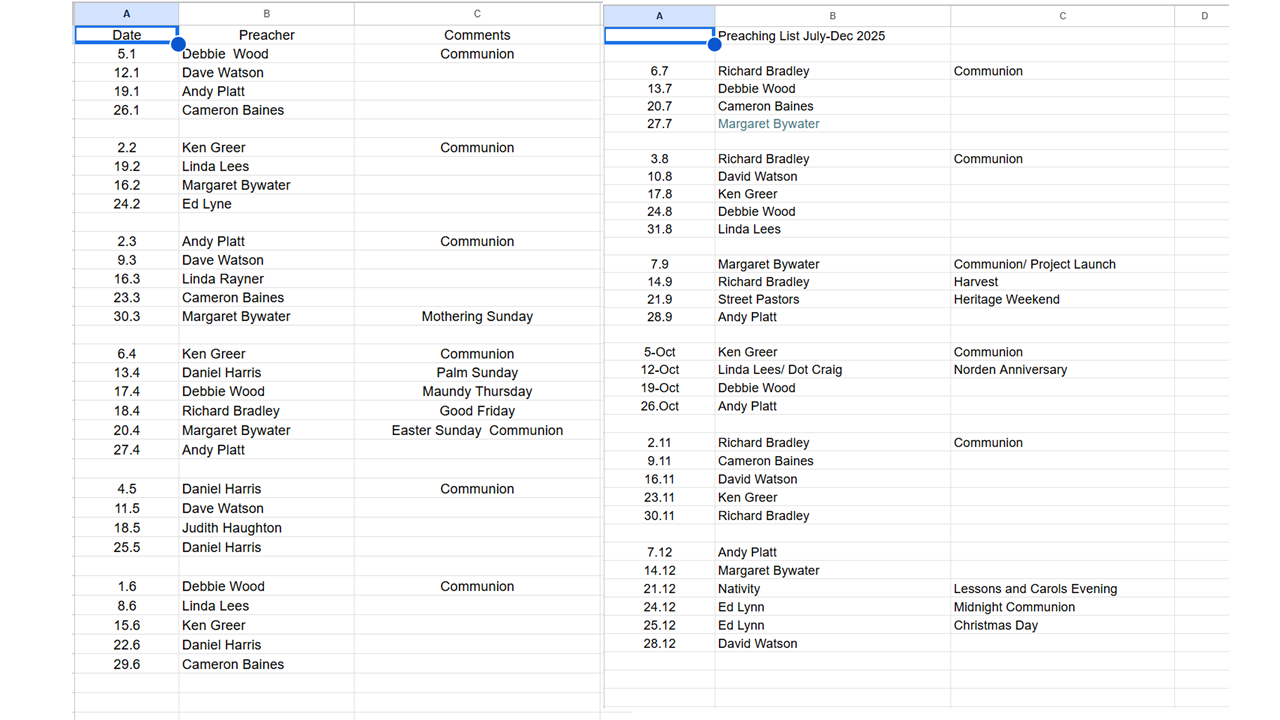Select the 'Harvest' comment cell
The height and width of the screenshot is (720, 1280).
point(1062,282)
